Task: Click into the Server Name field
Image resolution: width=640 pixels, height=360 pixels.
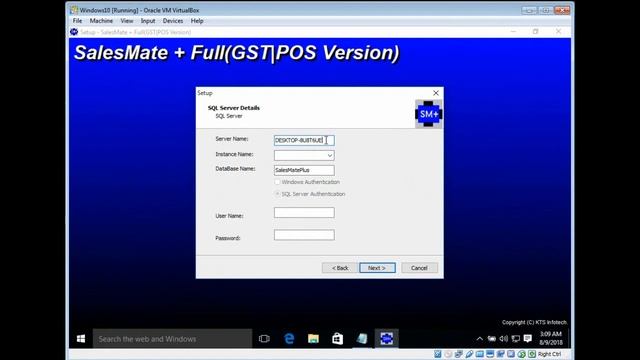Action: (x=304, y=140)
